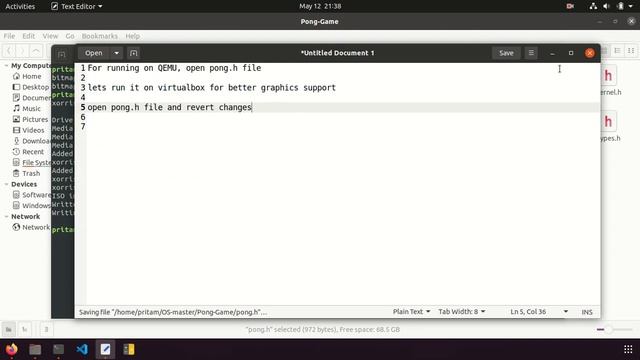Viewport: 640px width, 360px height.
Task: Expand the recent files arrow next to Open
Action: (x=116, y=53)
